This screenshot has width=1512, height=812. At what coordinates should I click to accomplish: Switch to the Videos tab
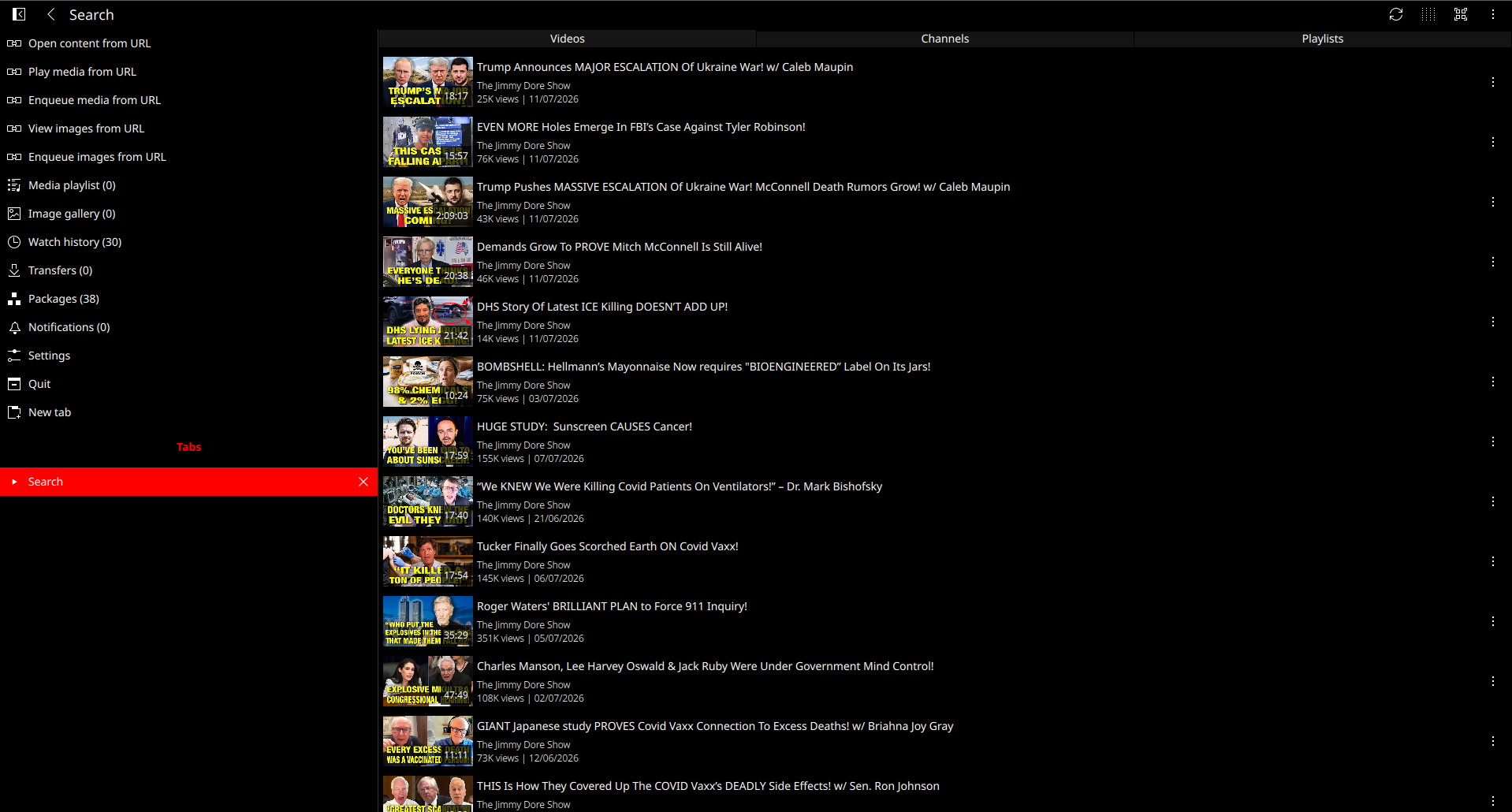tap(567, 39)
